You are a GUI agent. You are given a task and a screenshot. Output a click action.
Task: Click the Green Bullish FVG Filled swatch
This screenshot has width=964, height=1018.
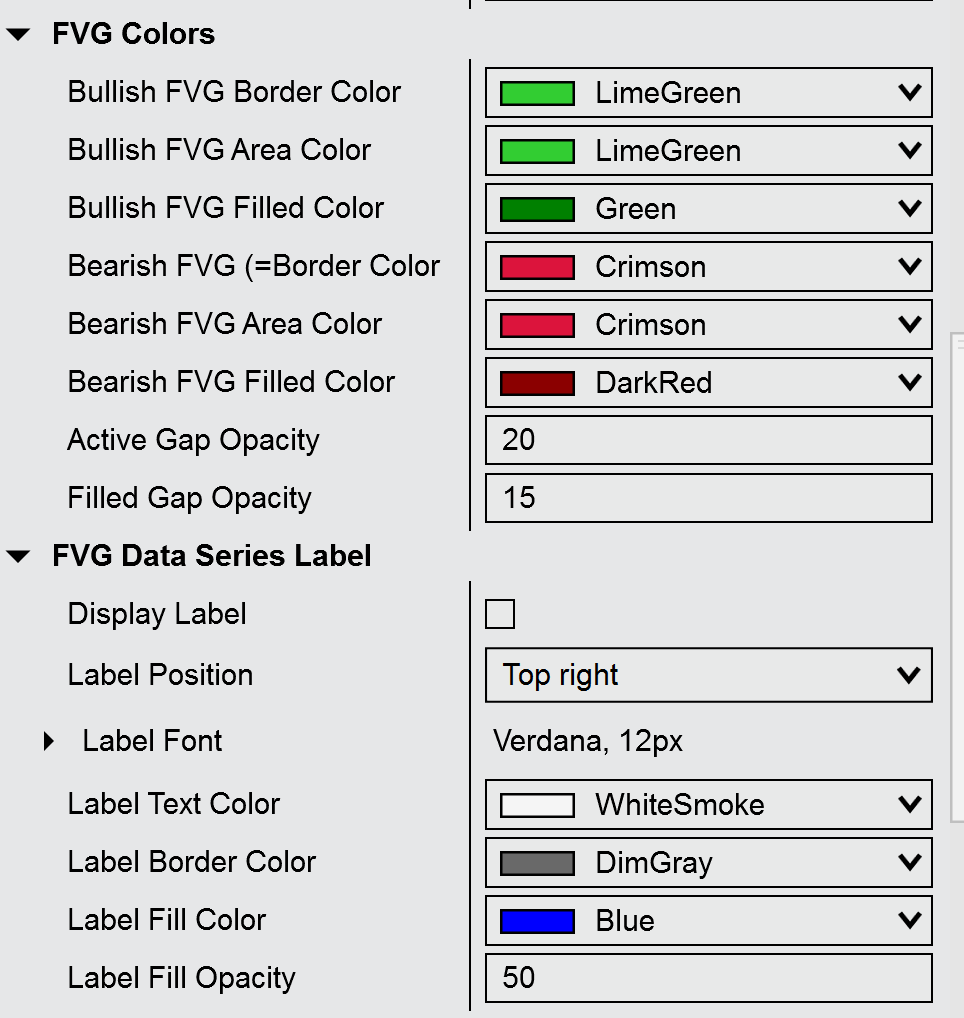tap(537, 209)
